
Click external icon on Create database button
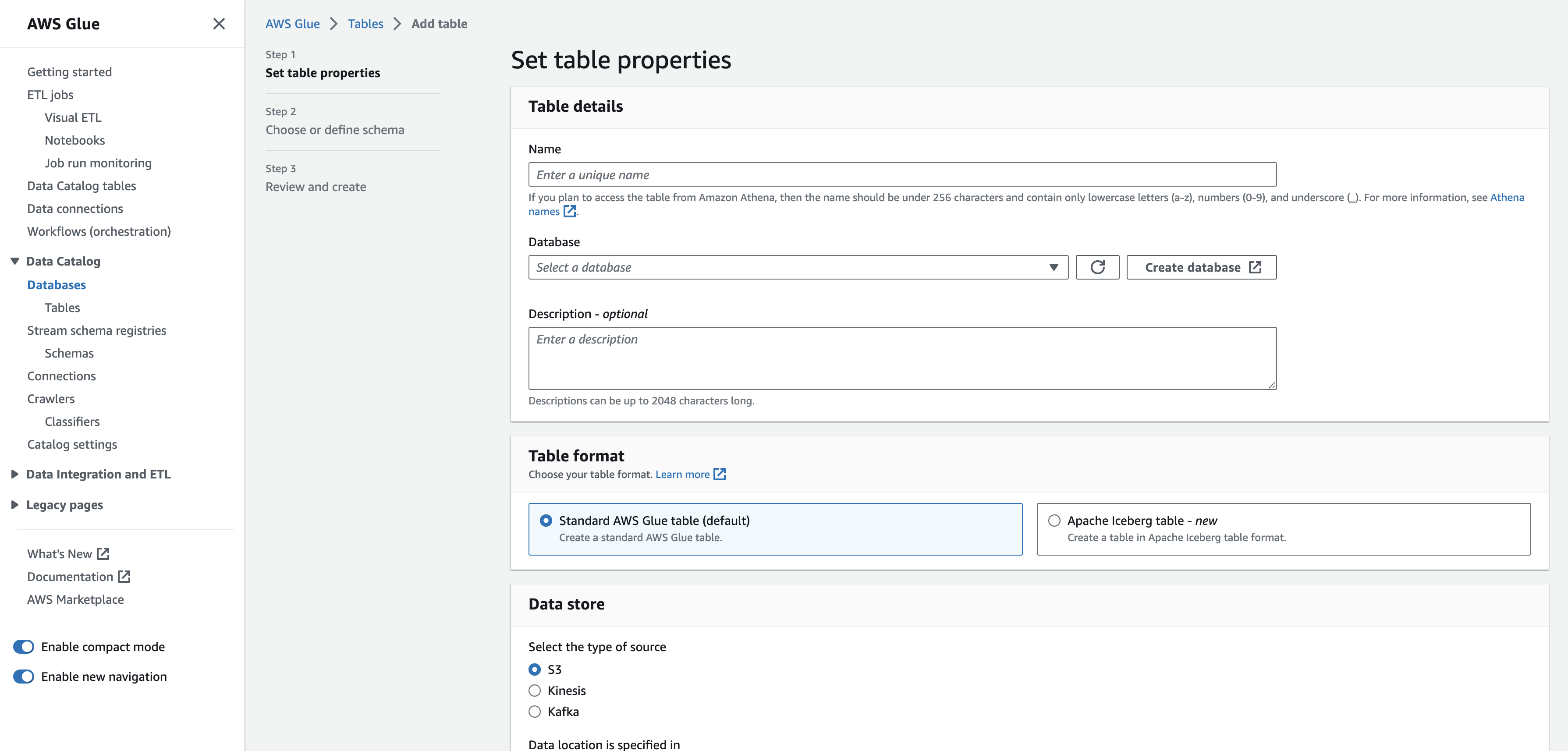pos(1255,267)
